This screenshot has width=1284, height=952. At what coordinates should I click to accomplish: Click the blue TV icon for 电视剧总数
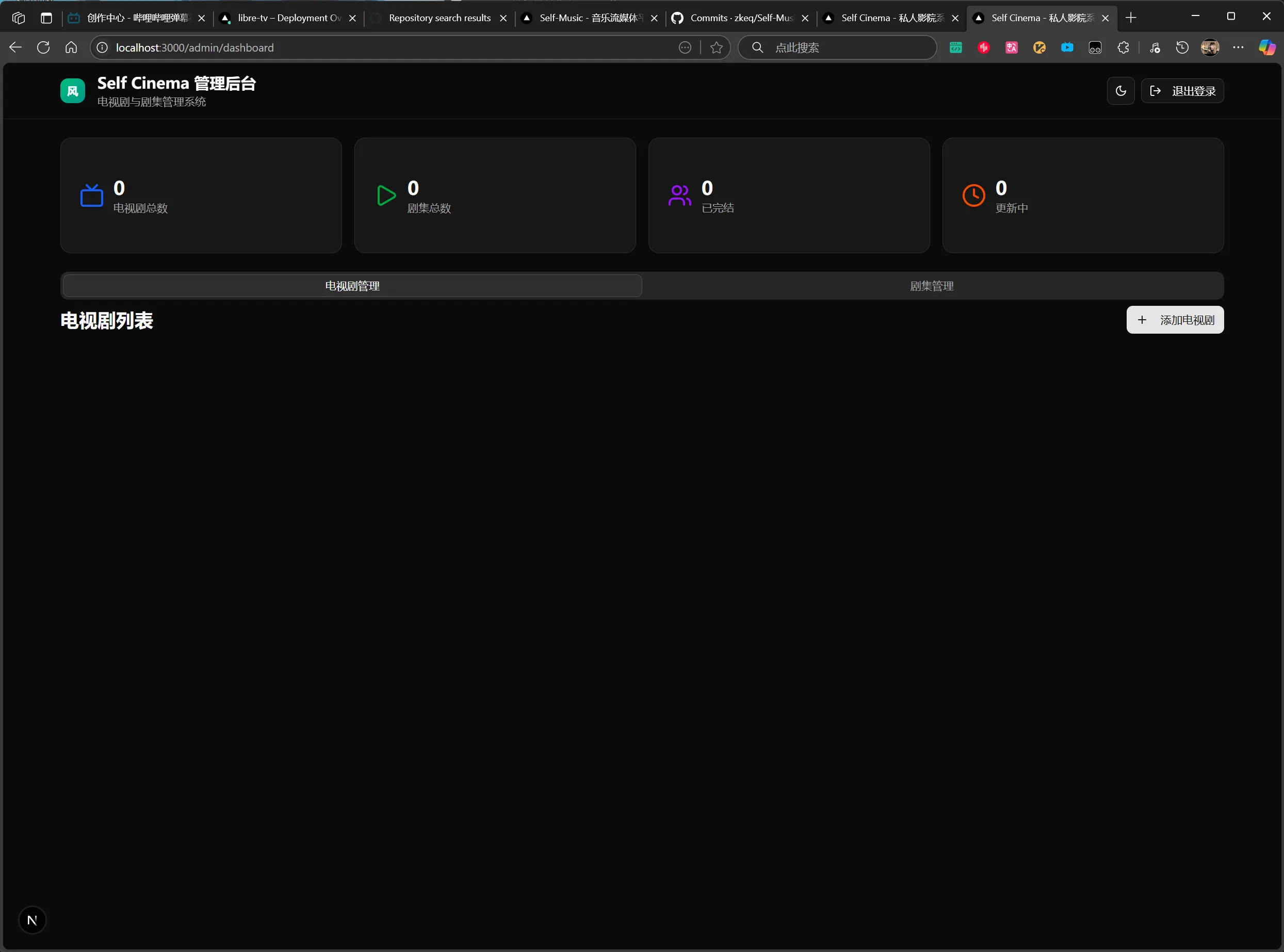(92, 195)
